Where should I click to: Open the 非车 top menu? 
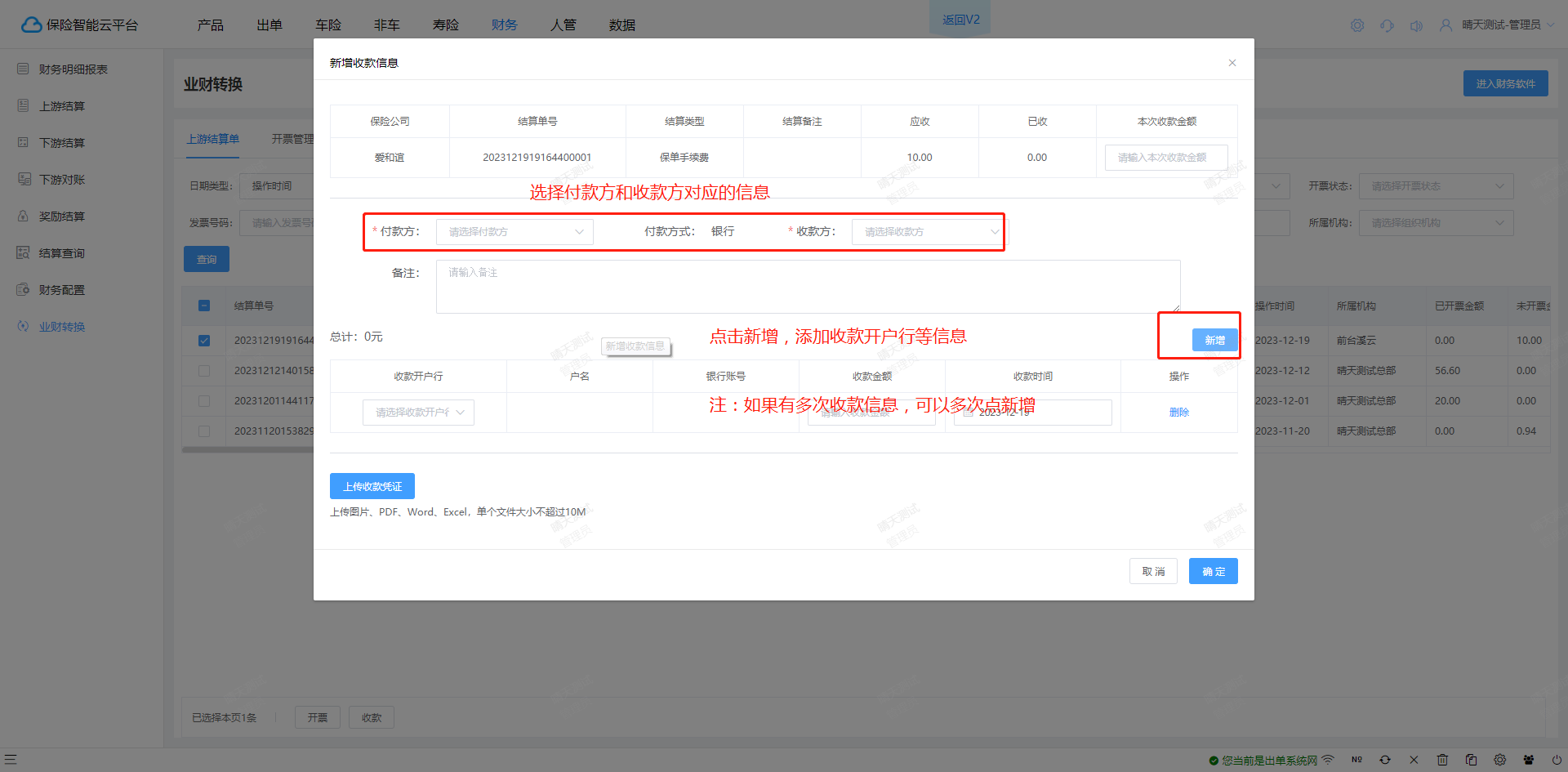[387, 25]
